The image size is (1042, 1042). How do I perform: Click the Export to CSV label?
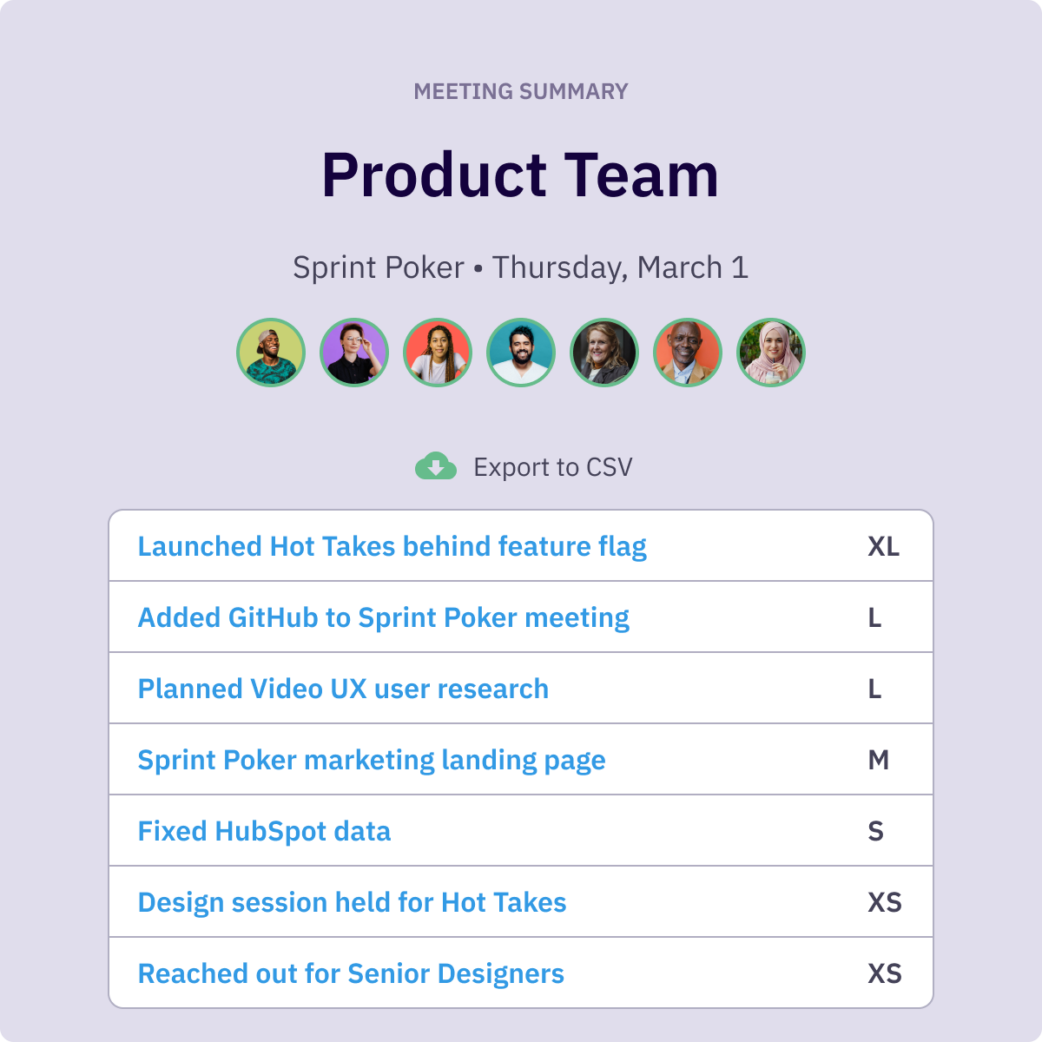point(552,467)
